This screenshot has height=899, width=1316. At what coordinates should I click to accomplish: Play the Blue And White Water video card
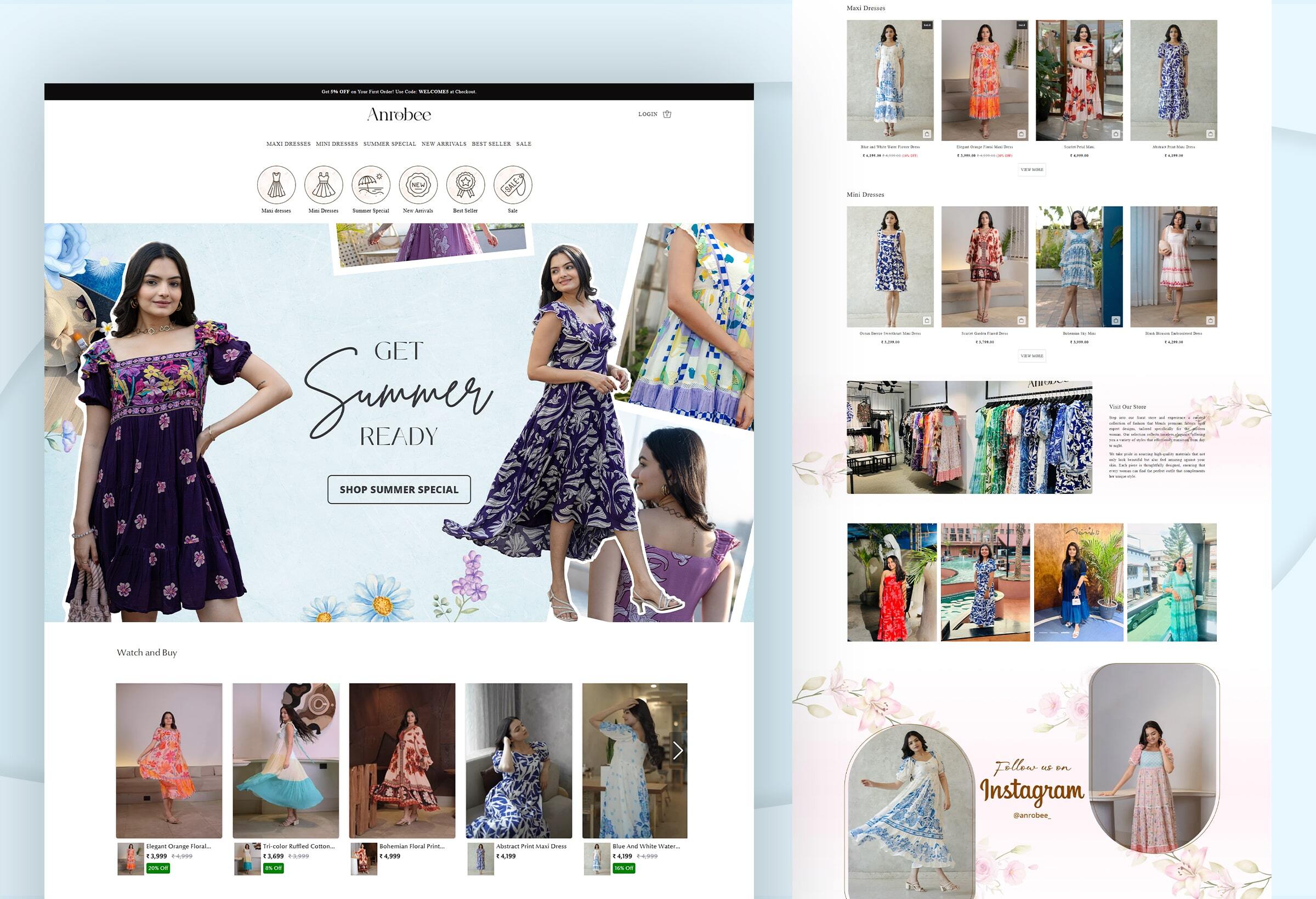635,760
